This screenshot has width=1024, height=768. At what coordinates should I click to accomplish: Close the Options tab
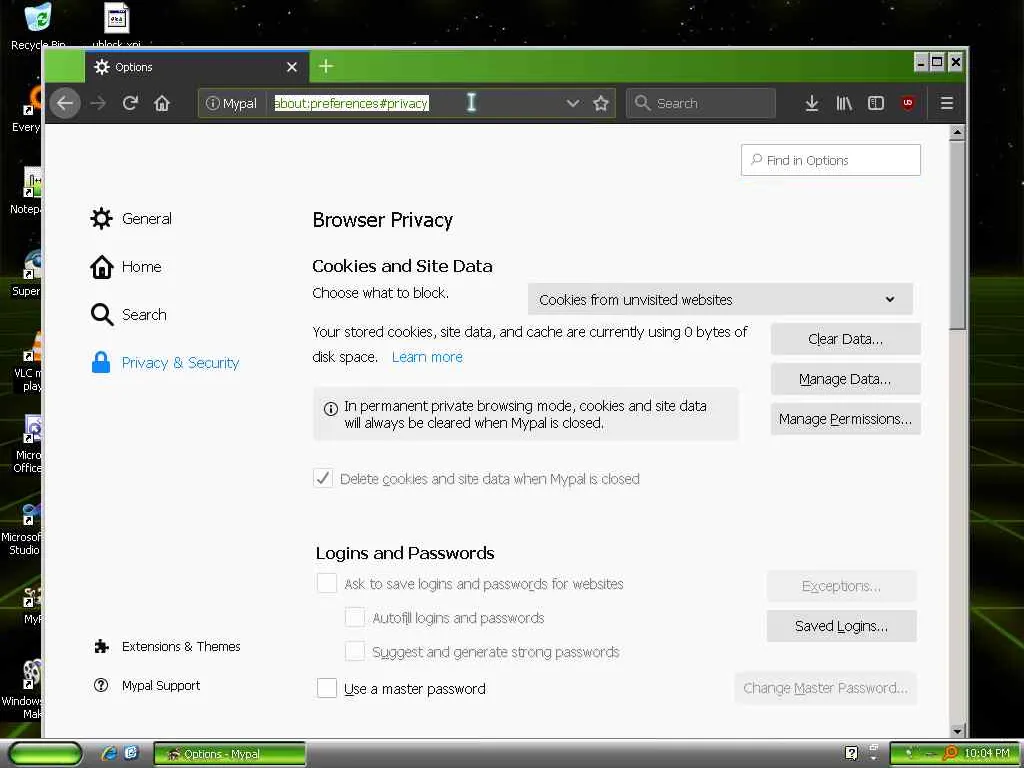292,67
